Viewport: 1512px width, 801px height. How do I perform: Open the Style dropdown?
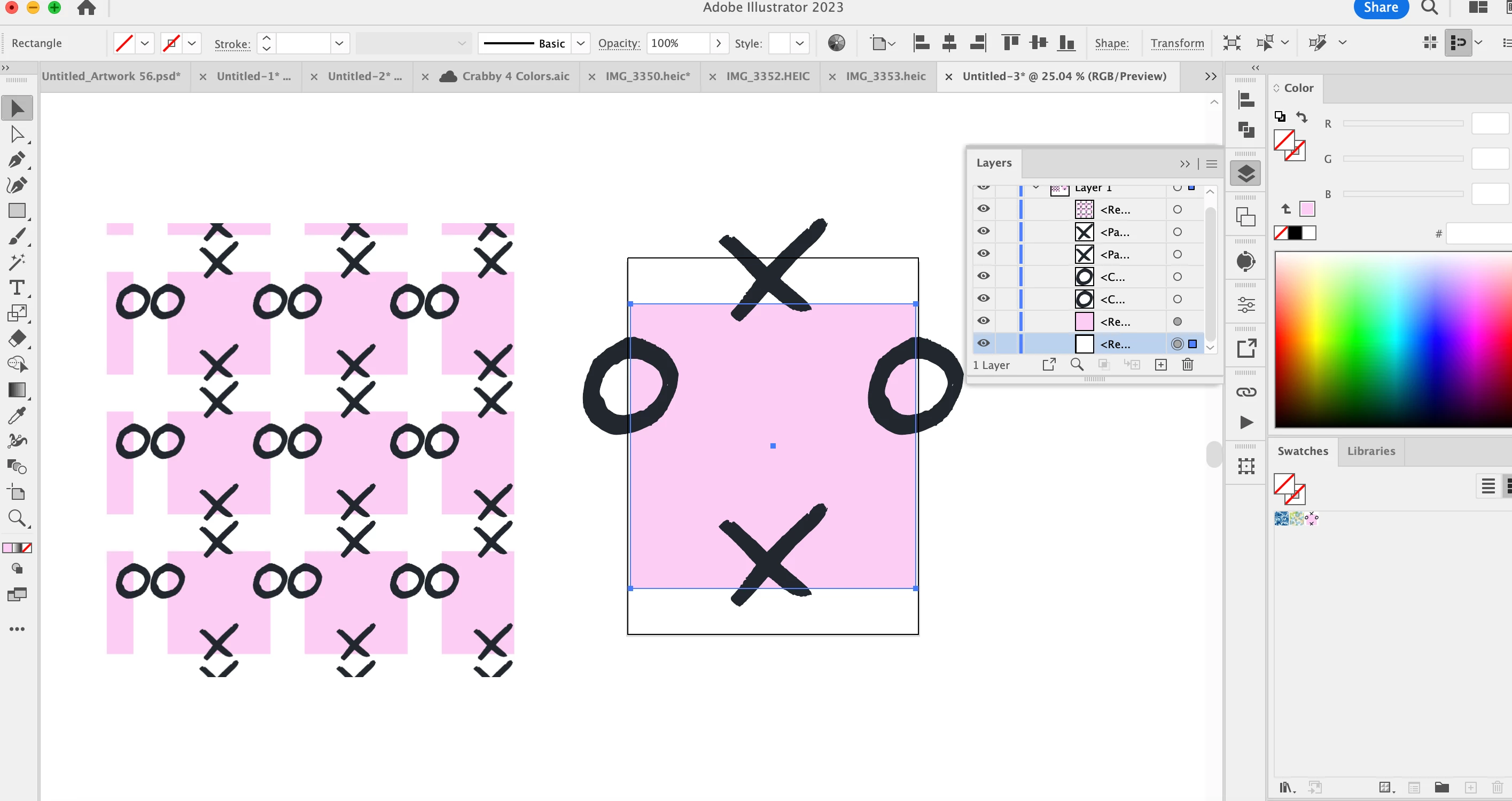tap(799, 43)
